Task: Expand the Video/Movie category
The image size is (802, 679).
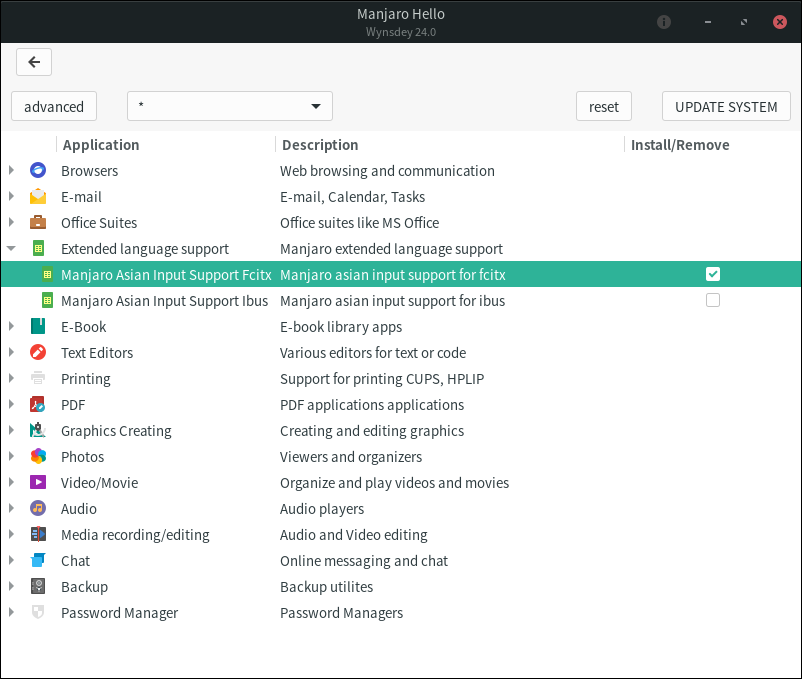Action: 11,482
